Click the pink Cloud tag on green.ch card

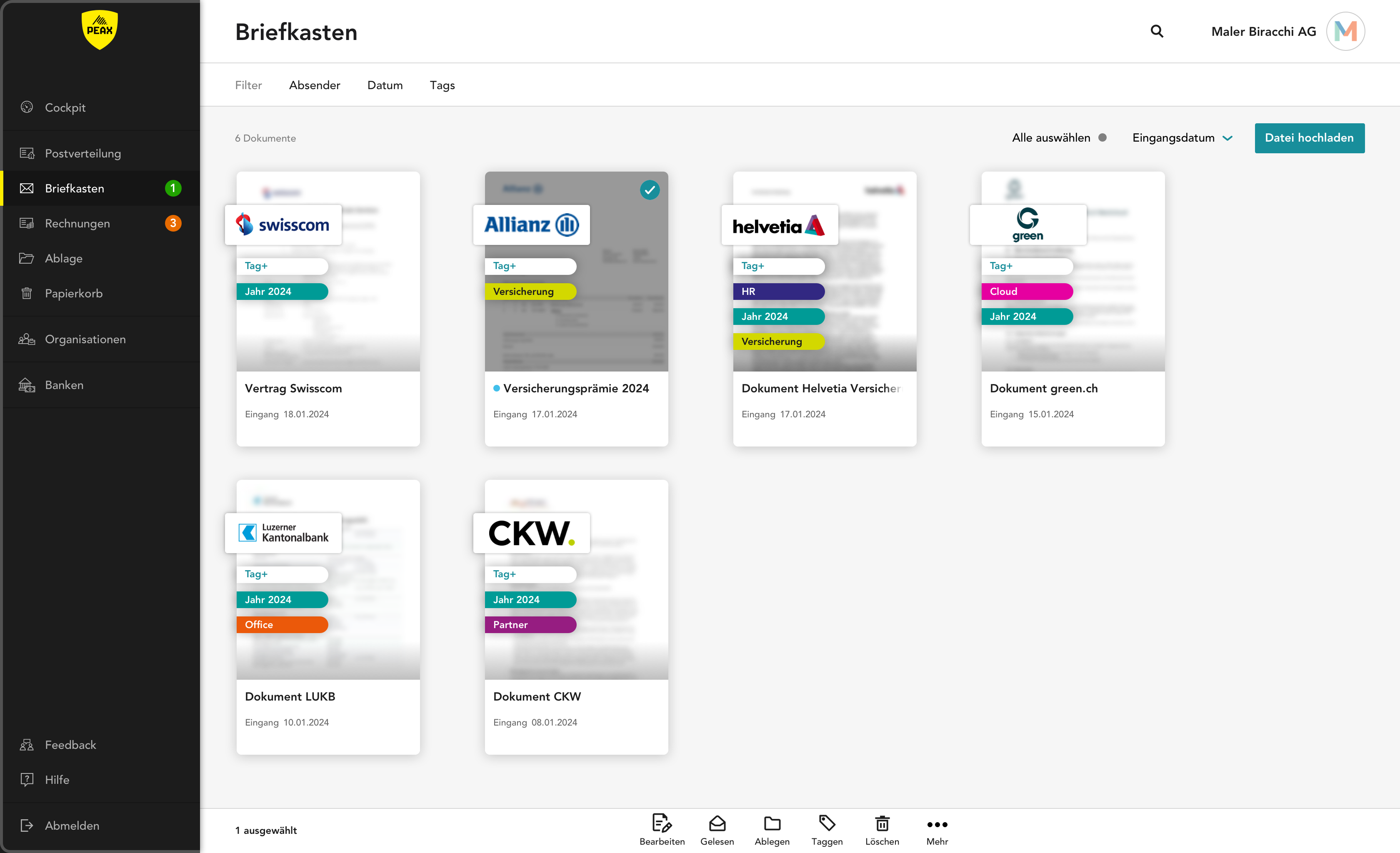1026,291
